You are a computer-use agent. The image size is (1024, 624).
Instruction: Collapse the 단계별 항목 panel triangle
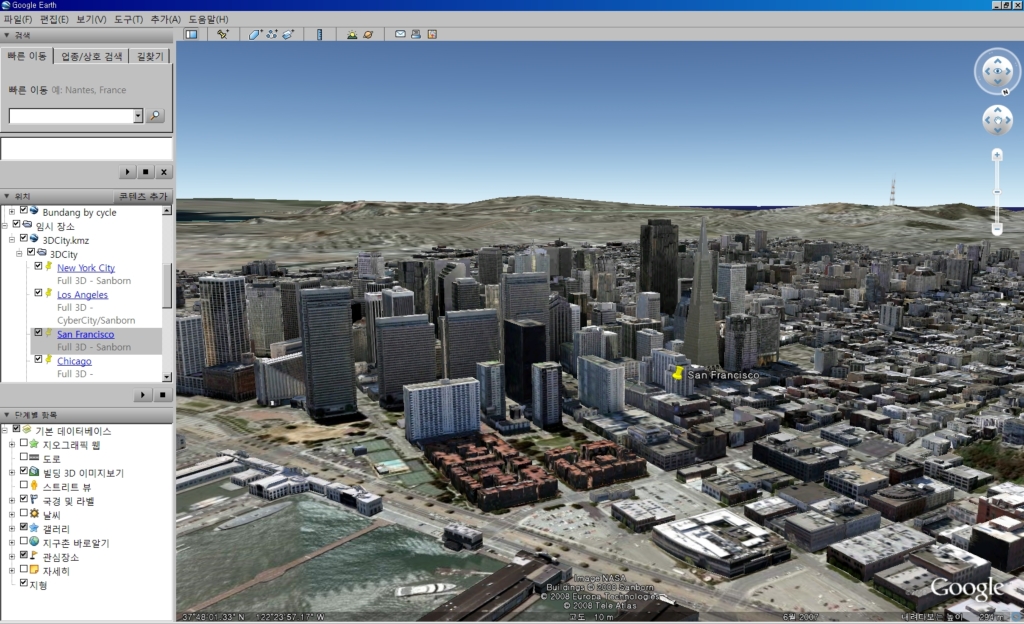pyautogui.click(x=7, y=414)
